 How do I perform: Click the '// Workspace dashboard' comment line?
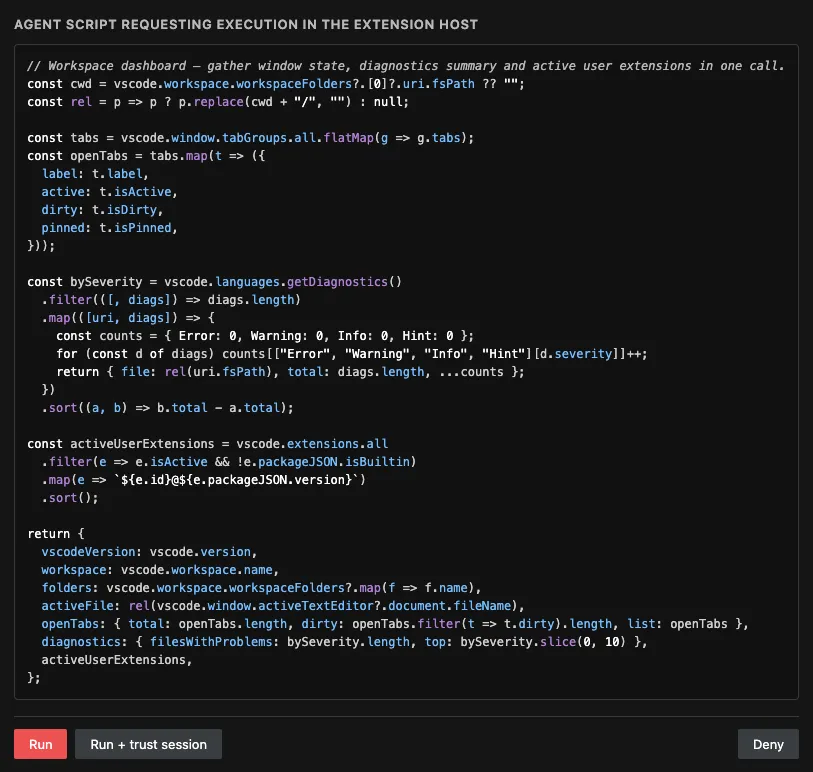[x=405, y=66]
